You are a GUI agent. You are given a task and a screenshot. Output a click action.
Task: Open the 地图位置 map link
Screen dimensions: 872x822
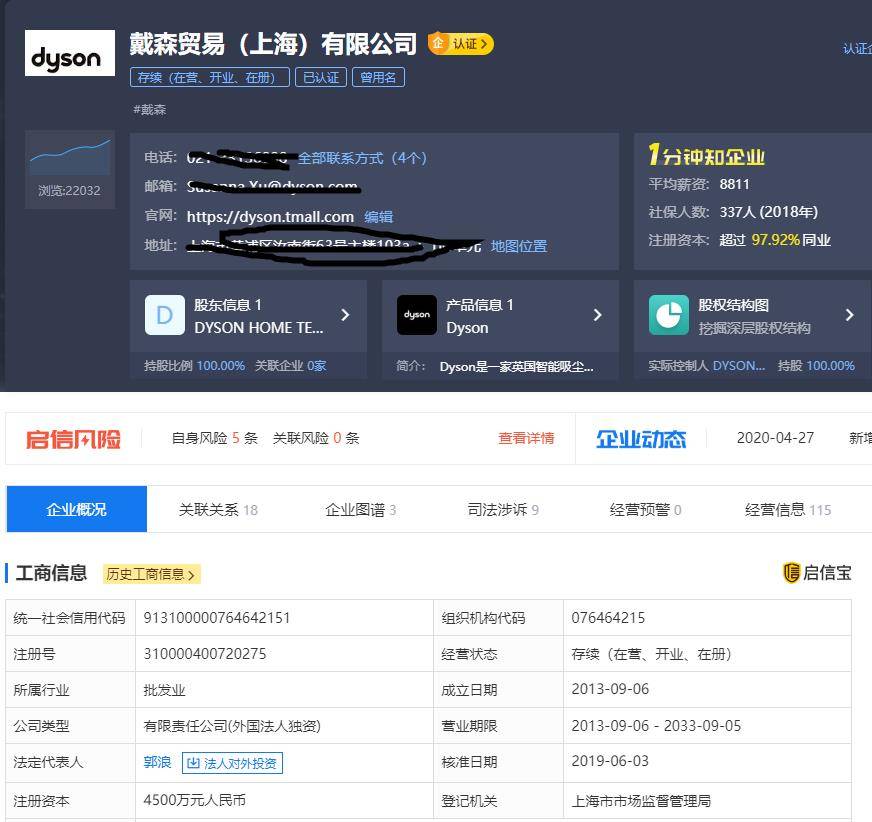pyautogui.click(x=519, y=246)
